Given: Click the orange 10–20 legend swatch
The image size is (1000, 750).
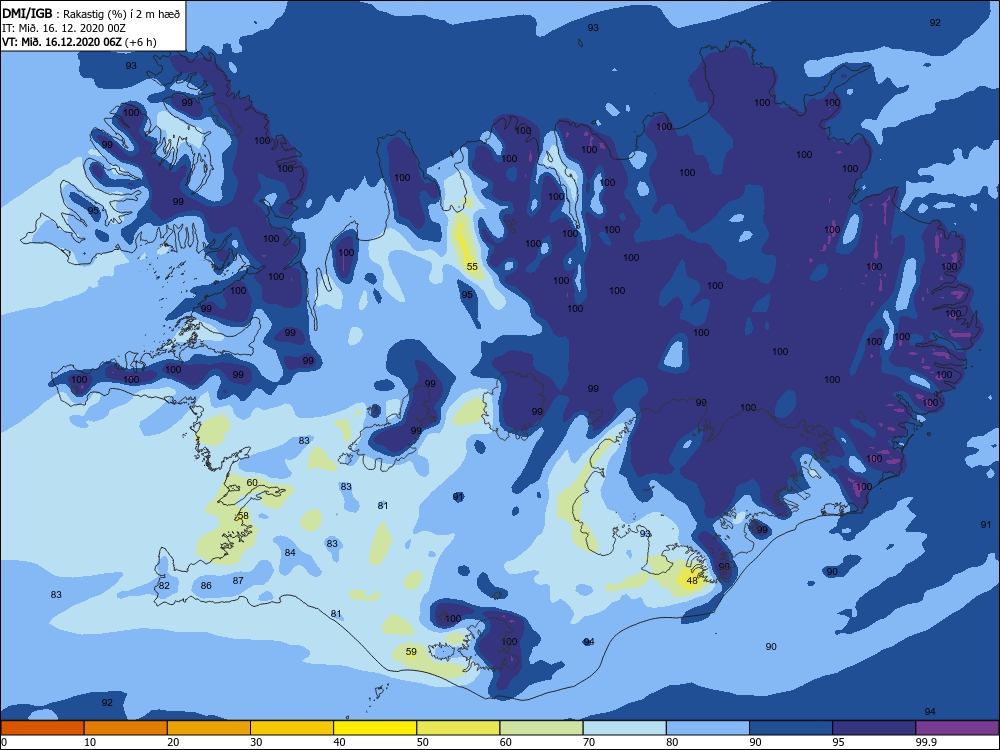Looking at the screenshot, I should 126,728.
